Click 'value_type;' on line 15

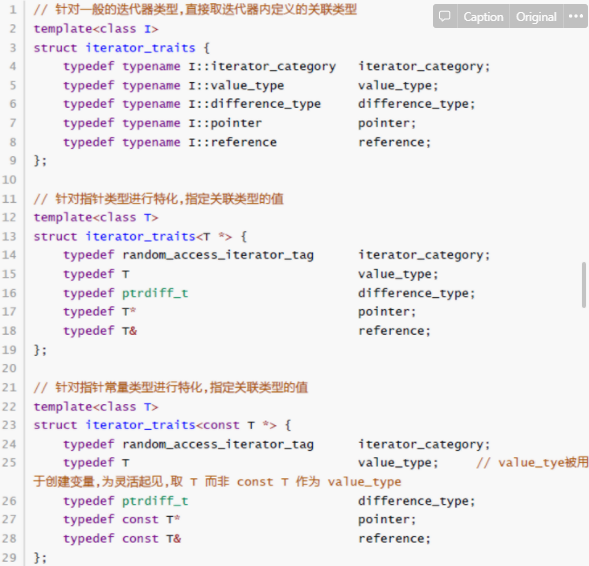(398, 275)
